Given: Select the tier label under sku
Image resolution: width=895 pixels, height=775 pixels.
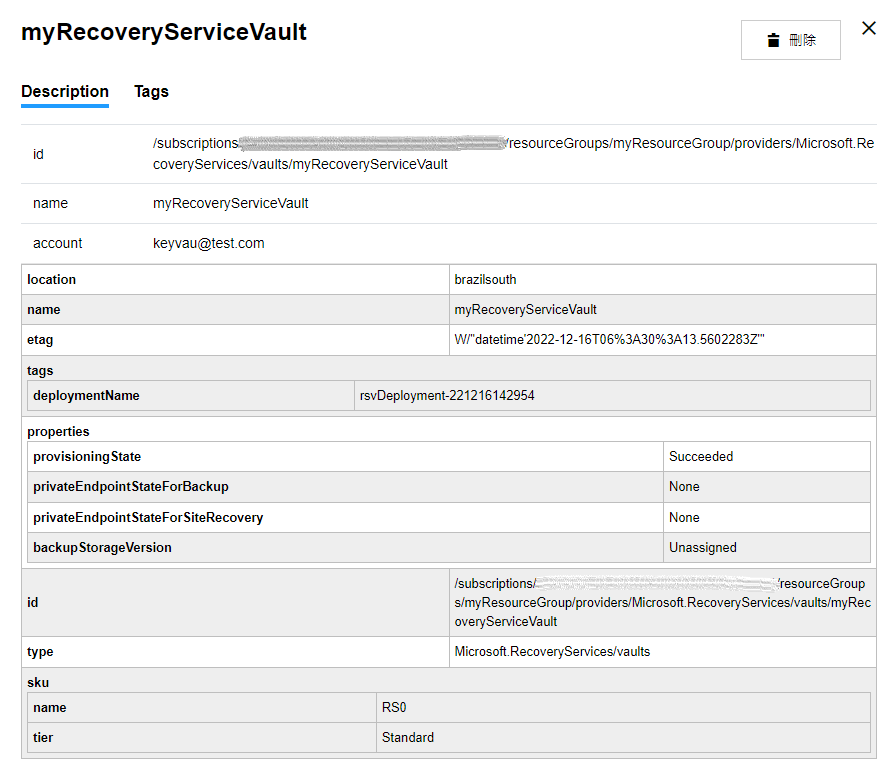Looking at the screenshot, I should (x=43, y=738).
